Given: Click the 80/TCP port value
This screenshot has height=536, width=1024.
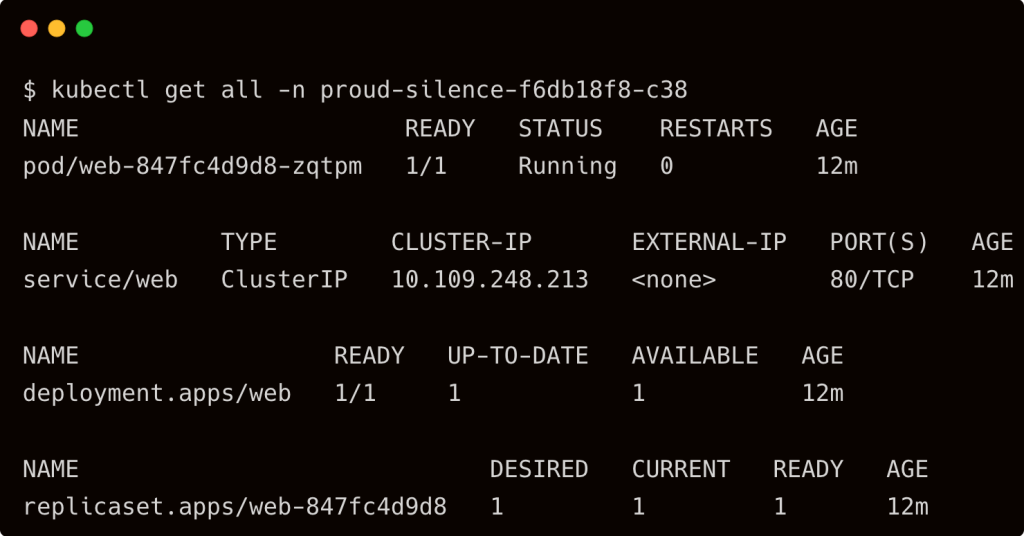Looking at the screenshot, I should (872, 279).
